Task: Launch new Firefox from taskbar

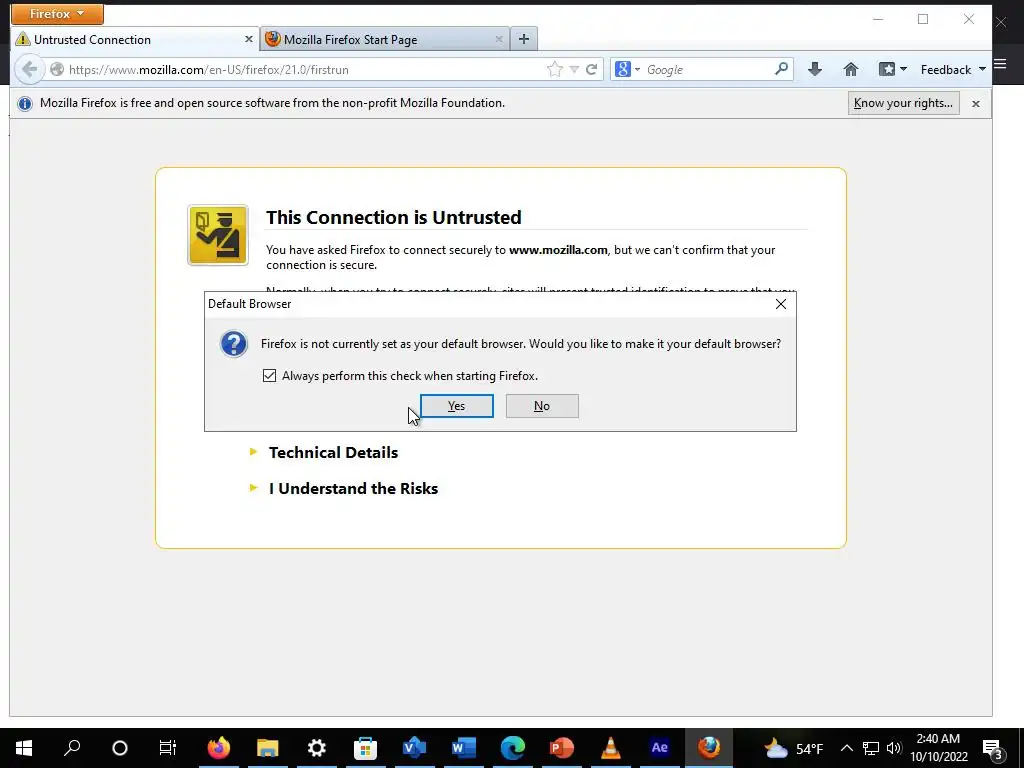Action: click(219, 748)
